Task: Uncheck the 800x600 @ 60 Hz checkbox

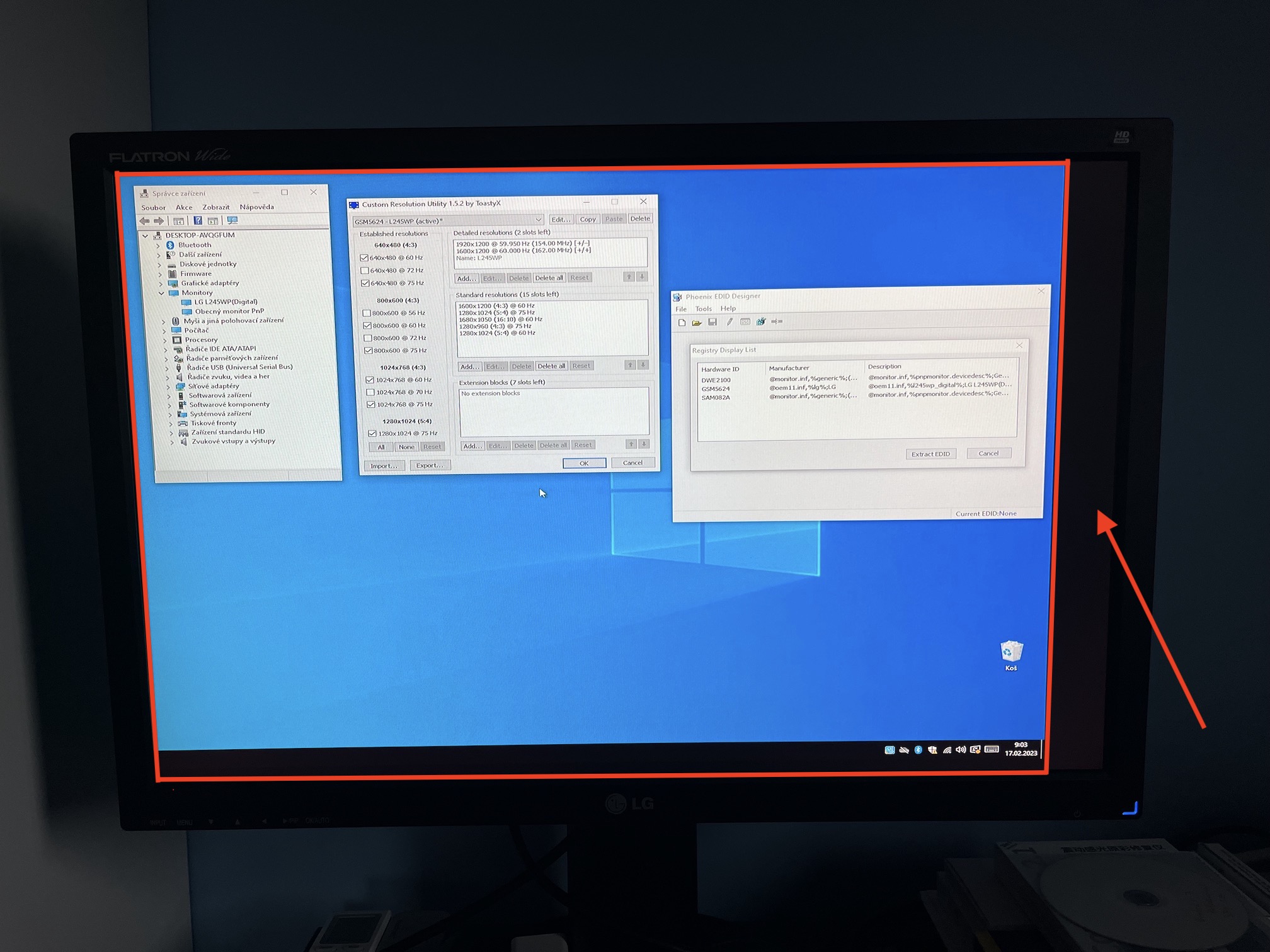Action: (x=367, y=326)
